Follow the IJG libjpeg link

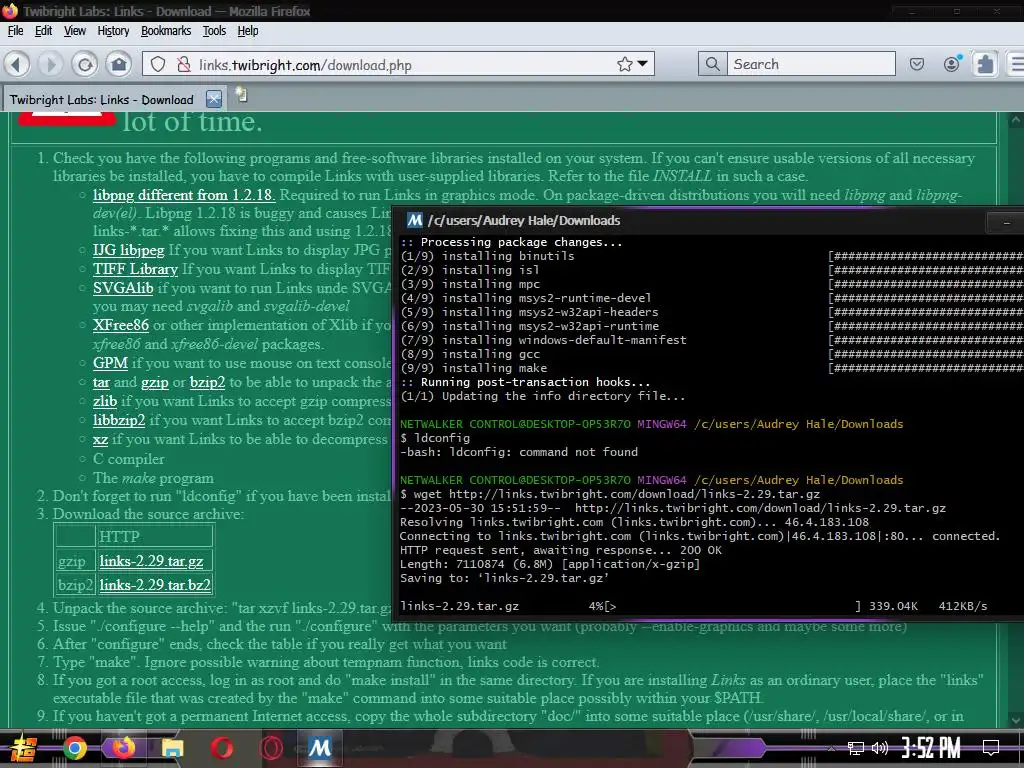(x=129, y=250)
